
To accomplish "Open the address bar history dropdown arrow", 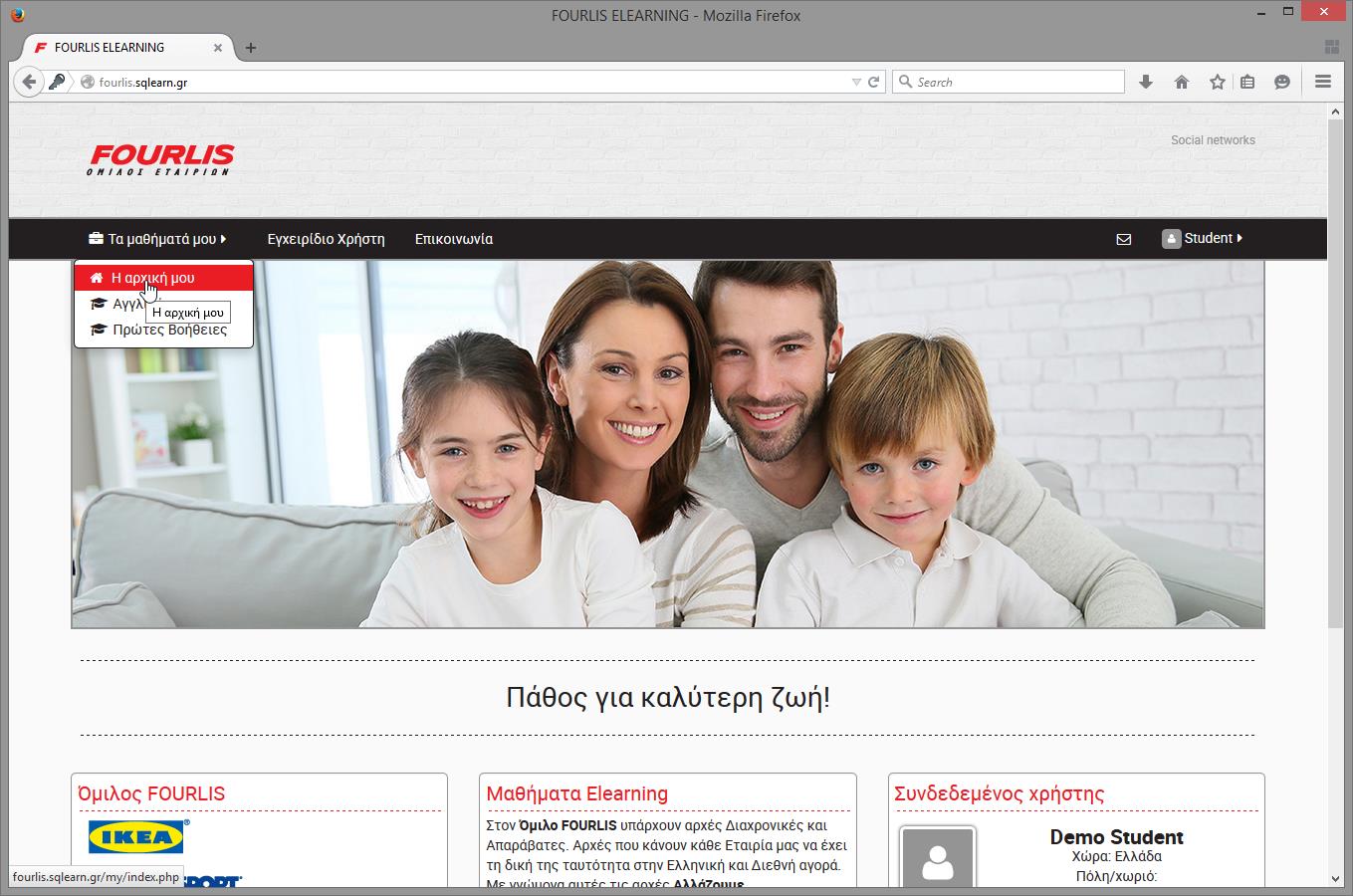I will click(x=856, y=83).
